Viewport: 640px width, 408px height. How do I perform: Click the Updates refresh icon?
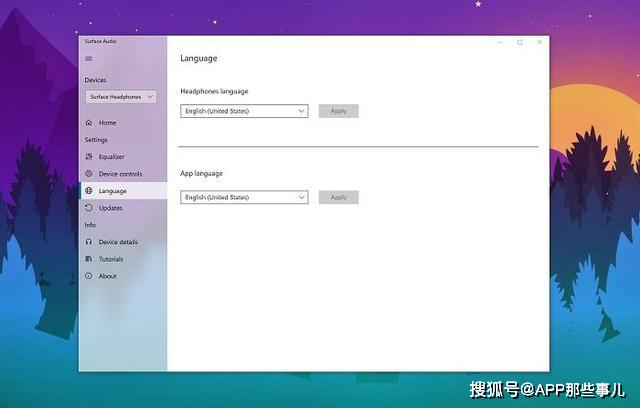click(x=89, y=208)
